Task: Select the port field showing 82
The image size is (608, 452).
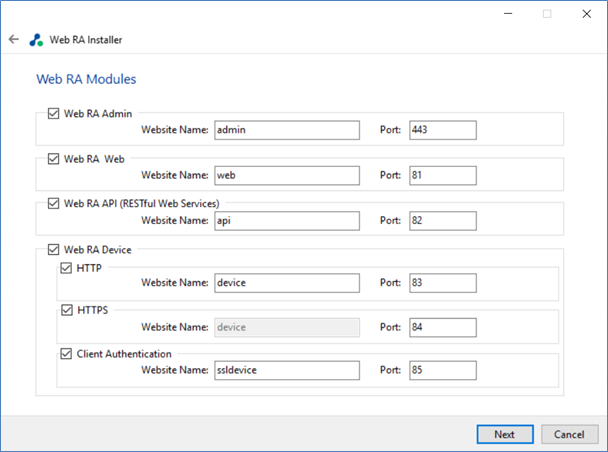Action: click(x=443, y=221)
